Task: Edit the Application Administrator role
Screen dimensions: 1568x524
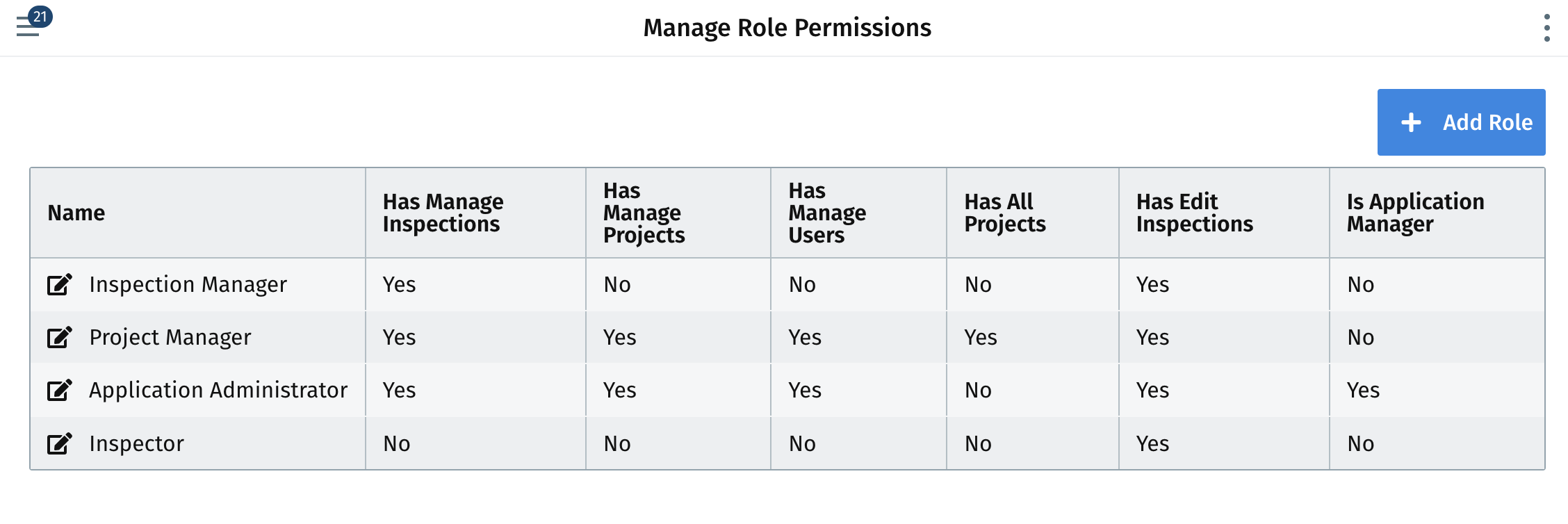Action: (x=60, y=390)
